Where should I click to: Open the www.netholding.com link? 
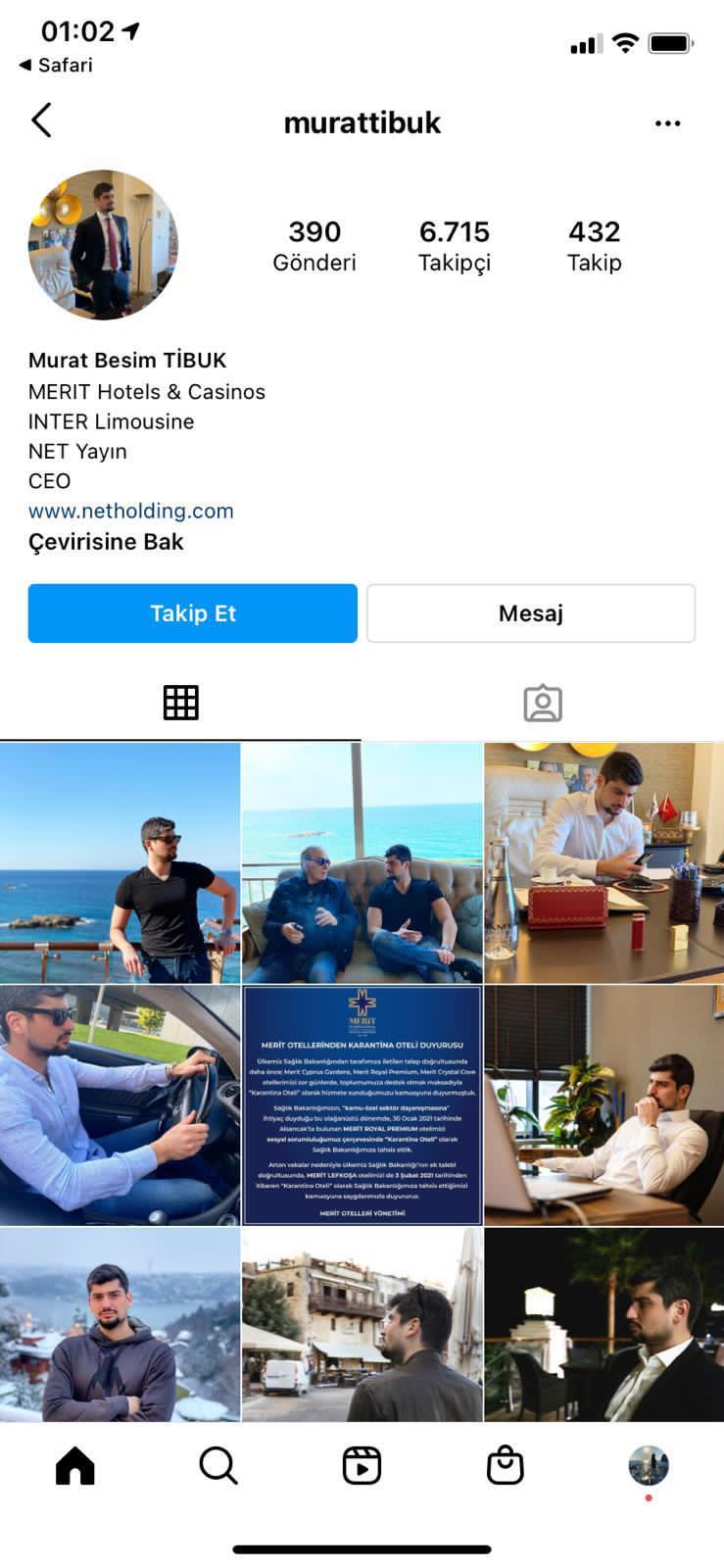(131, 511)
